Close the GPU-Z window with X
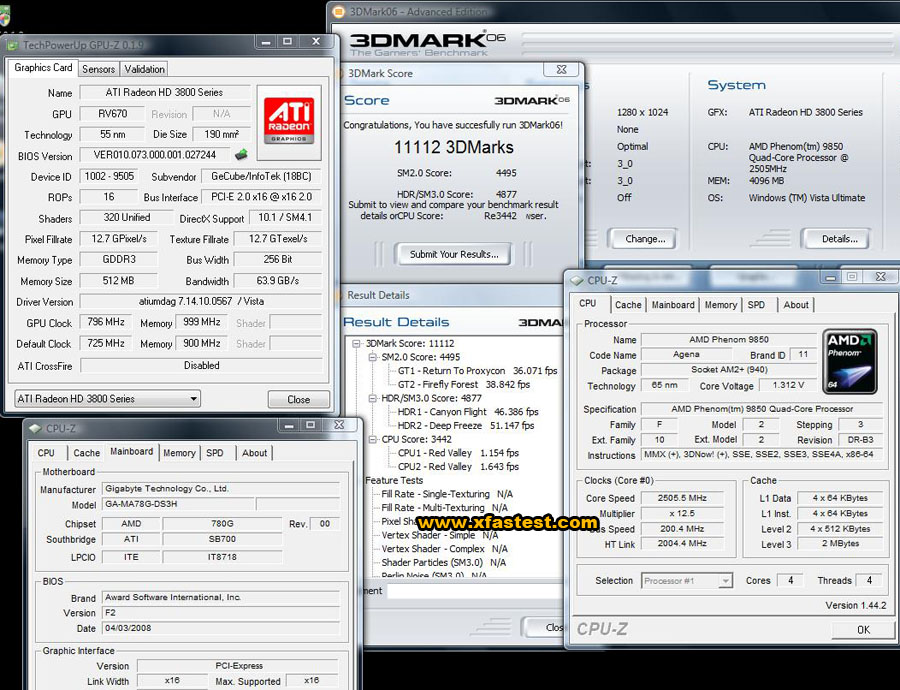The height and width of the screenshot is (690, 900). tap(316, 42)
